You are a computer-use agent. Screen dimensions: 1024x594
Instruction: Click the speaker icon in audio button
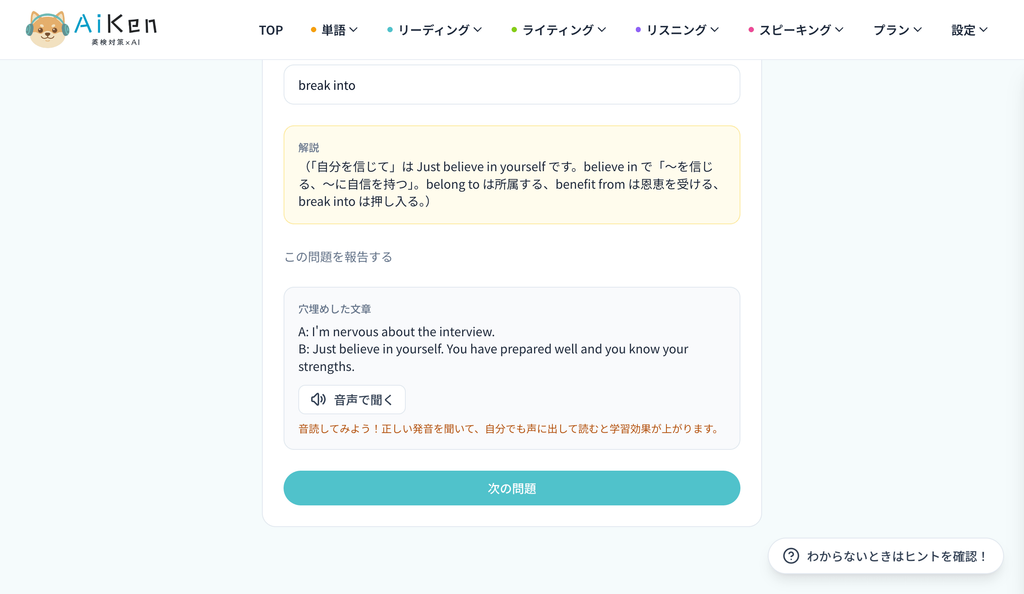(318, 399)
